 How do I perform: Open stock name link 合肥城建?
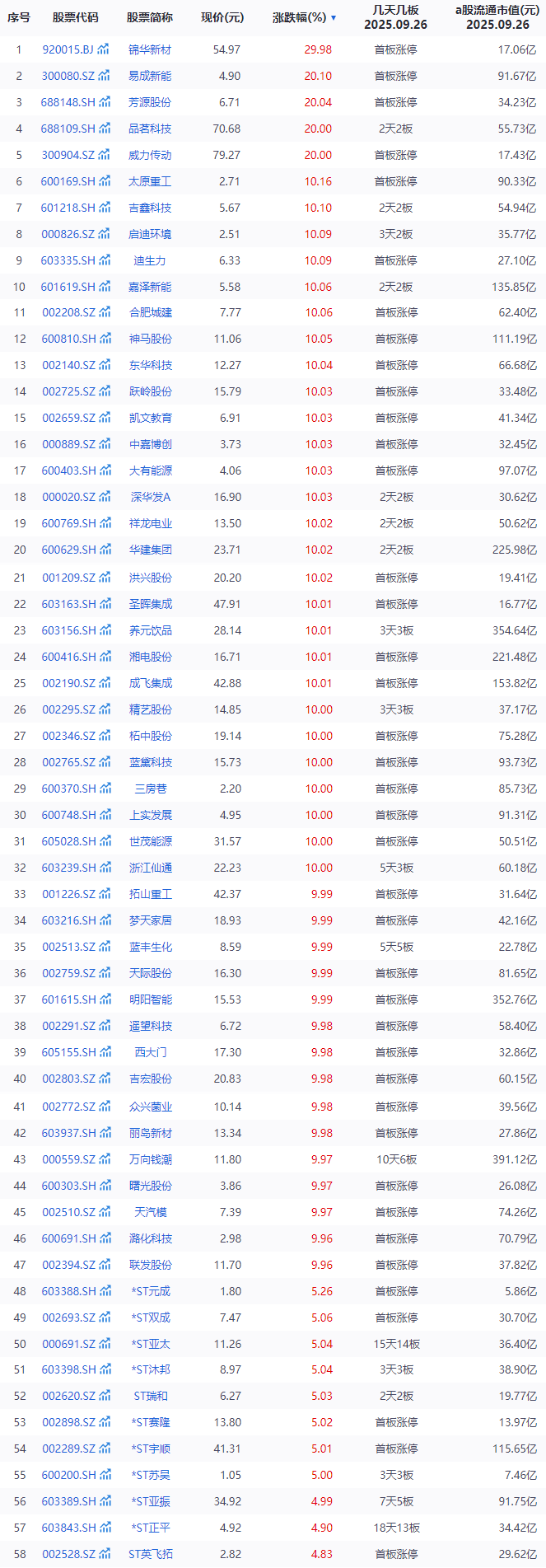151,312
